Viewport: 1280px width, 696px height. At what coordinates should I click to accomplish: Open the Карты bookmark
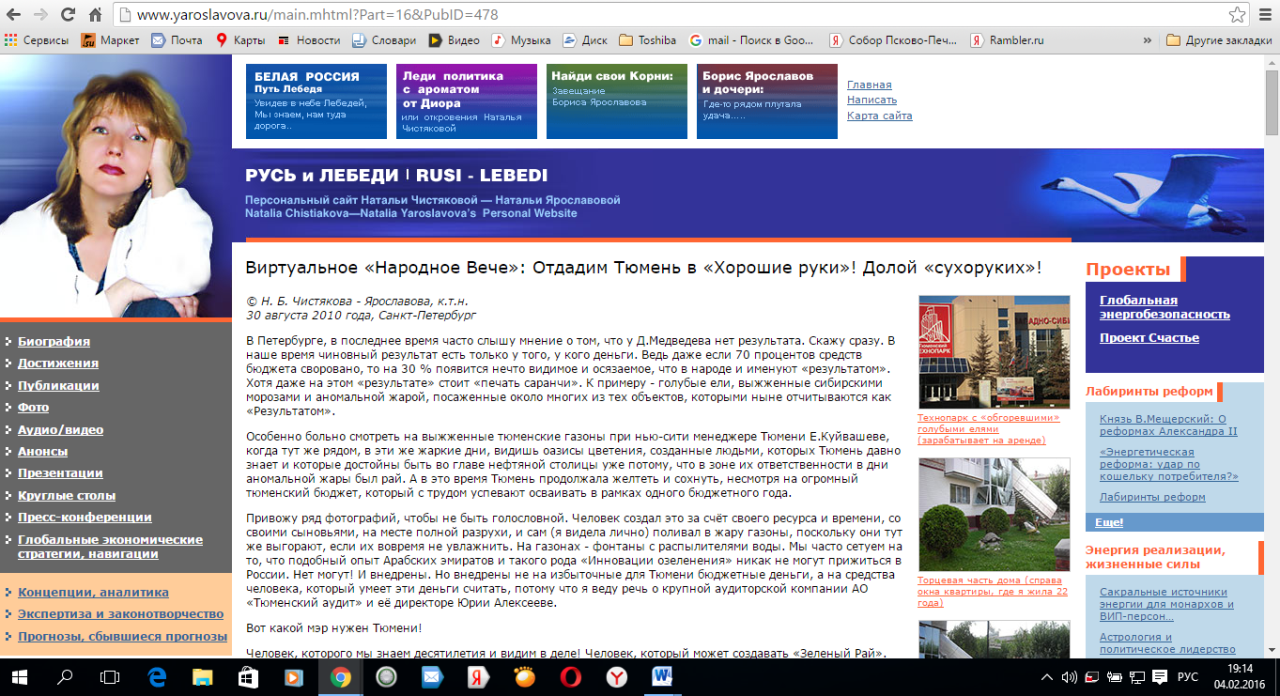[240, 41]
